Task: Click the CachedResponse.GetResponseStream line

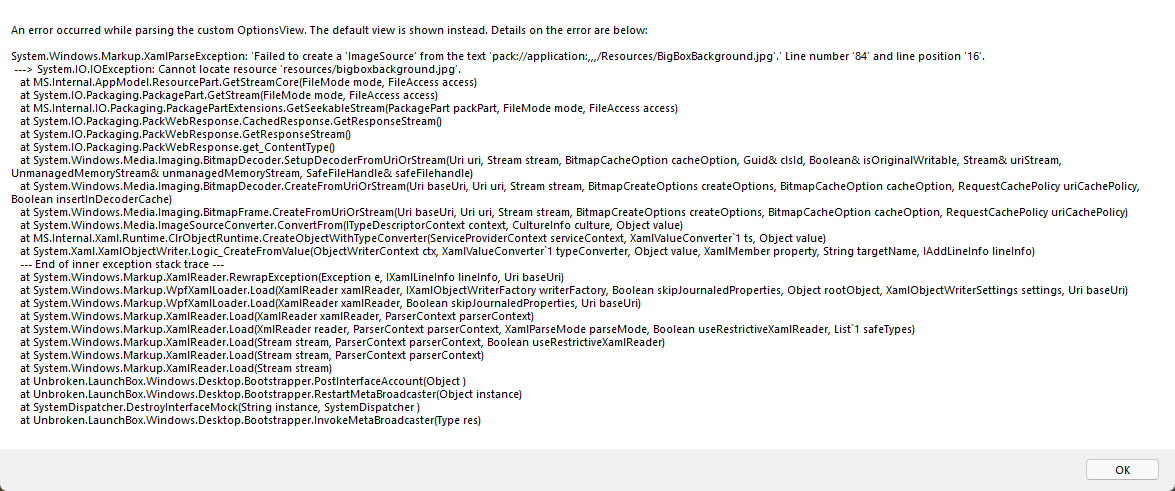Action: click(x=231, y=121)
